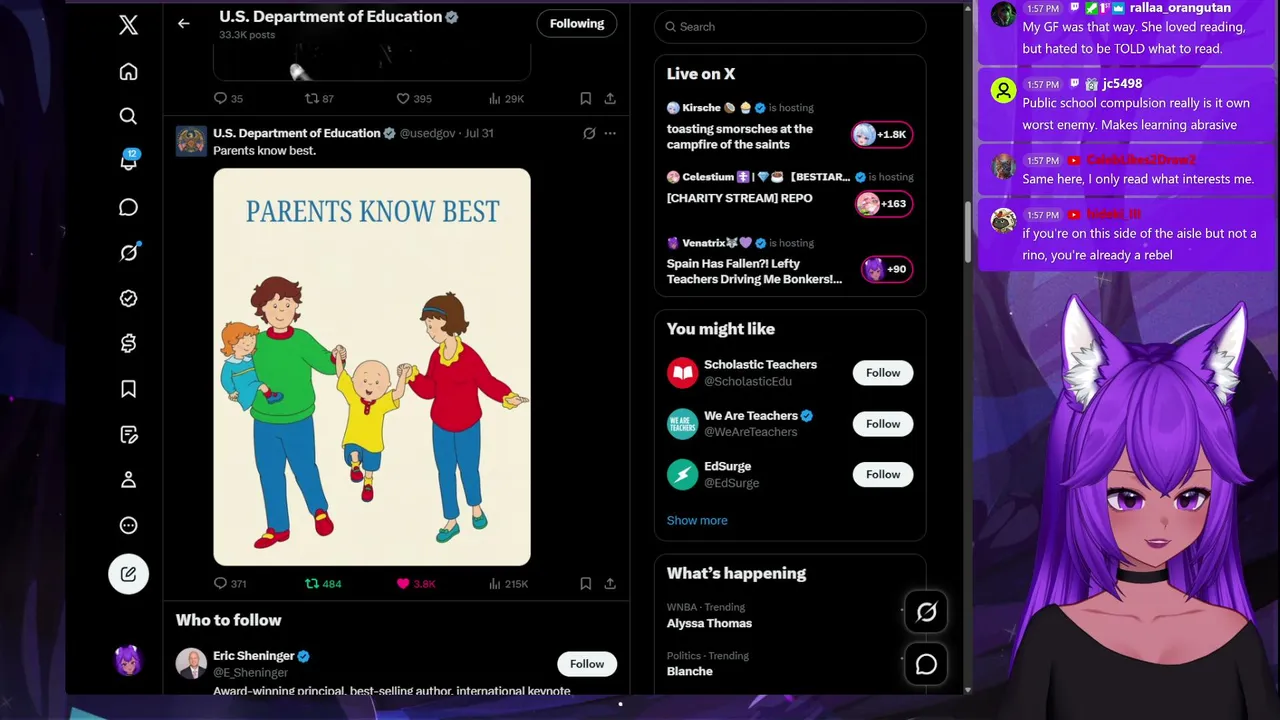1280x720 pixels.
Task: Click the rallaa_orangutan chat username
Action: (1180, 8)
